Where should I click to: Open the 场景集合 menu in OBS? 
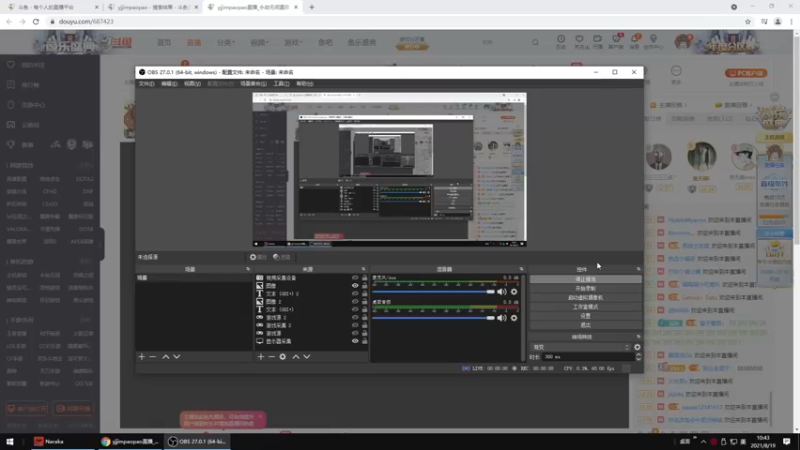[x=254, y=84]
